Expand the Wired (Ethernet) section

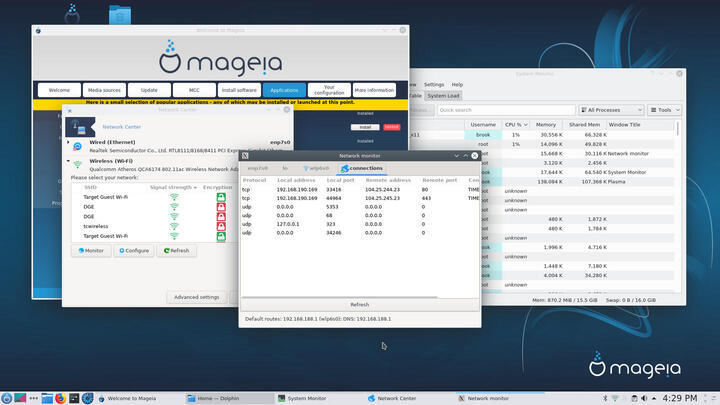68,142
